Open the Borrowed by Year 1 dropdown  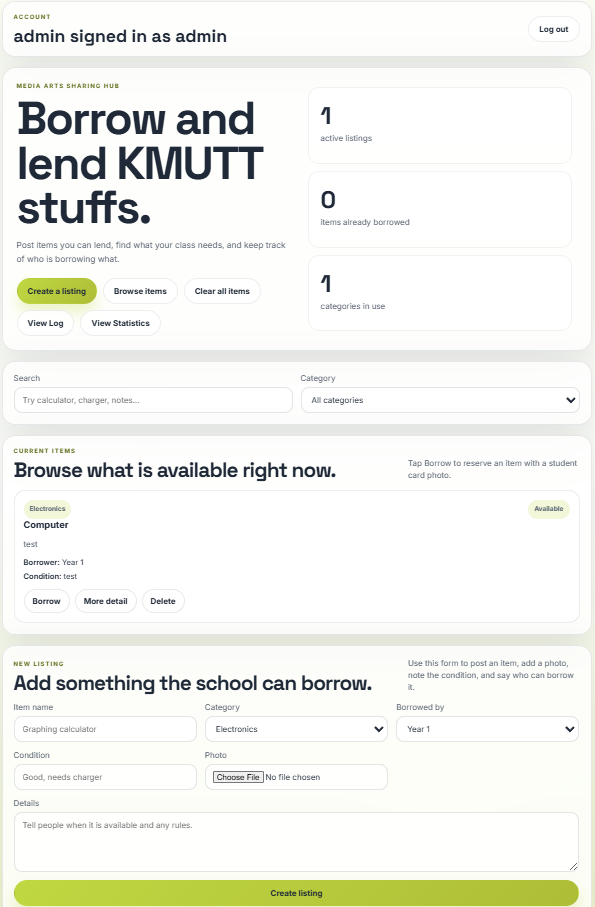click(487, 729)
